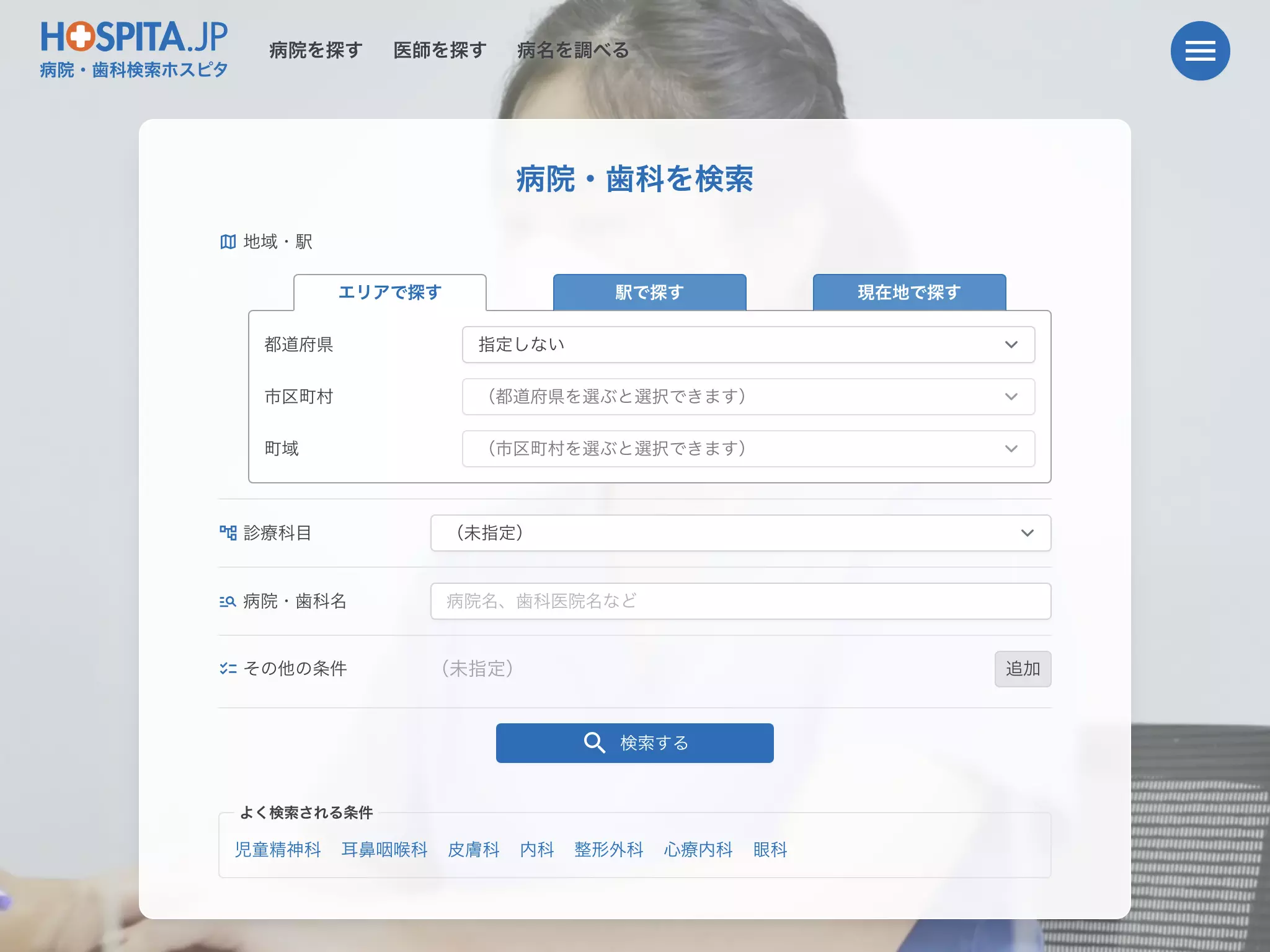Open the 都道府県 dropdown

pos(748,345)
